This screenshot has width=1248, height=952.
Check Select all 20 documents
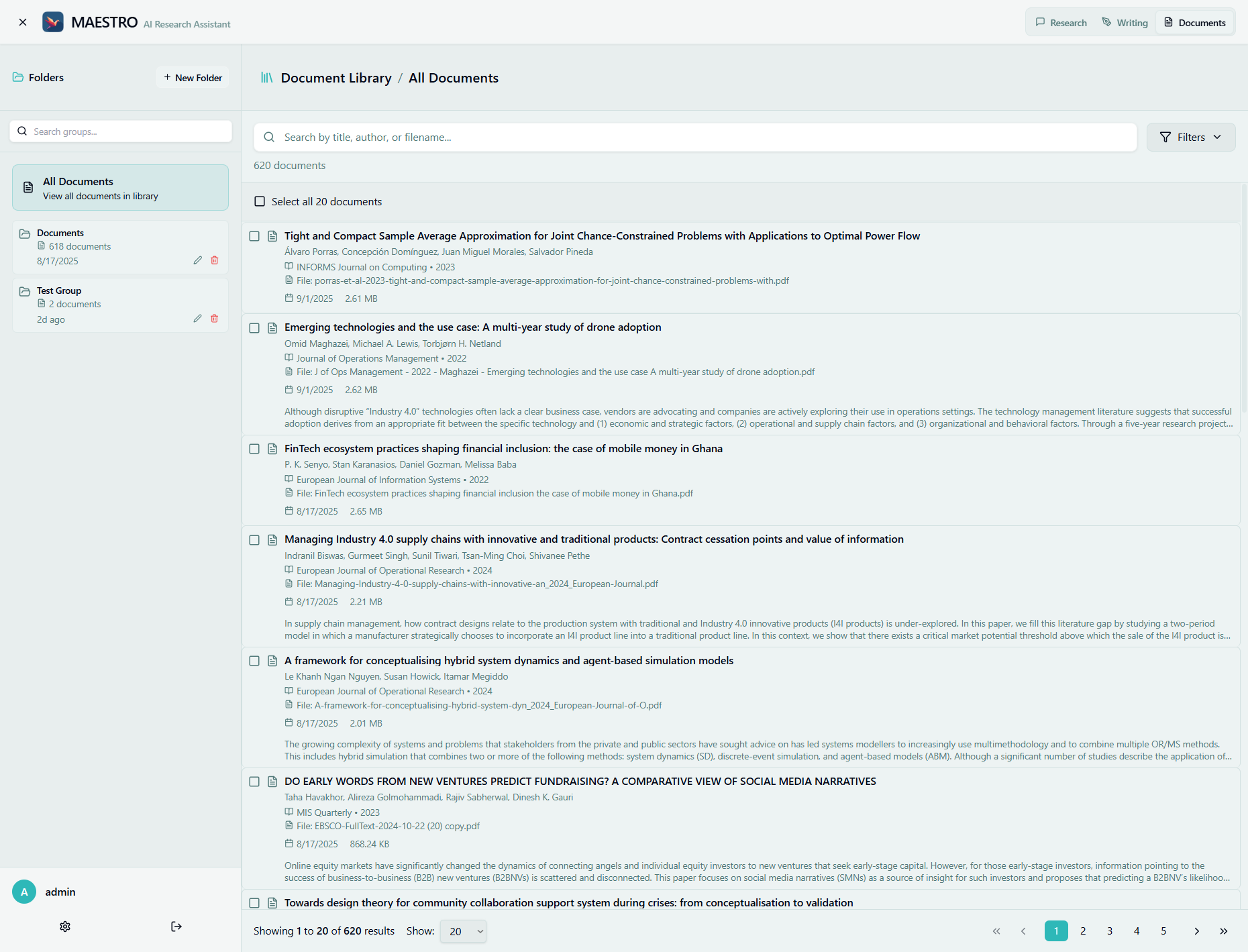[259, 201]
